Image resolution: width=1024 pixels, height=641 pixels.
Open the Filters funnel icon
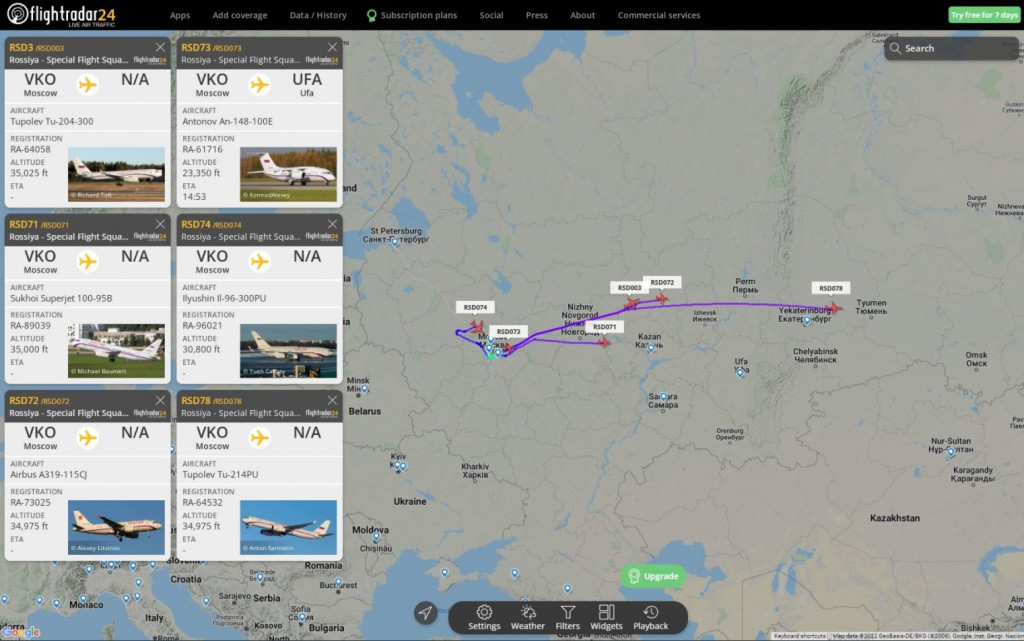(568, 618)
